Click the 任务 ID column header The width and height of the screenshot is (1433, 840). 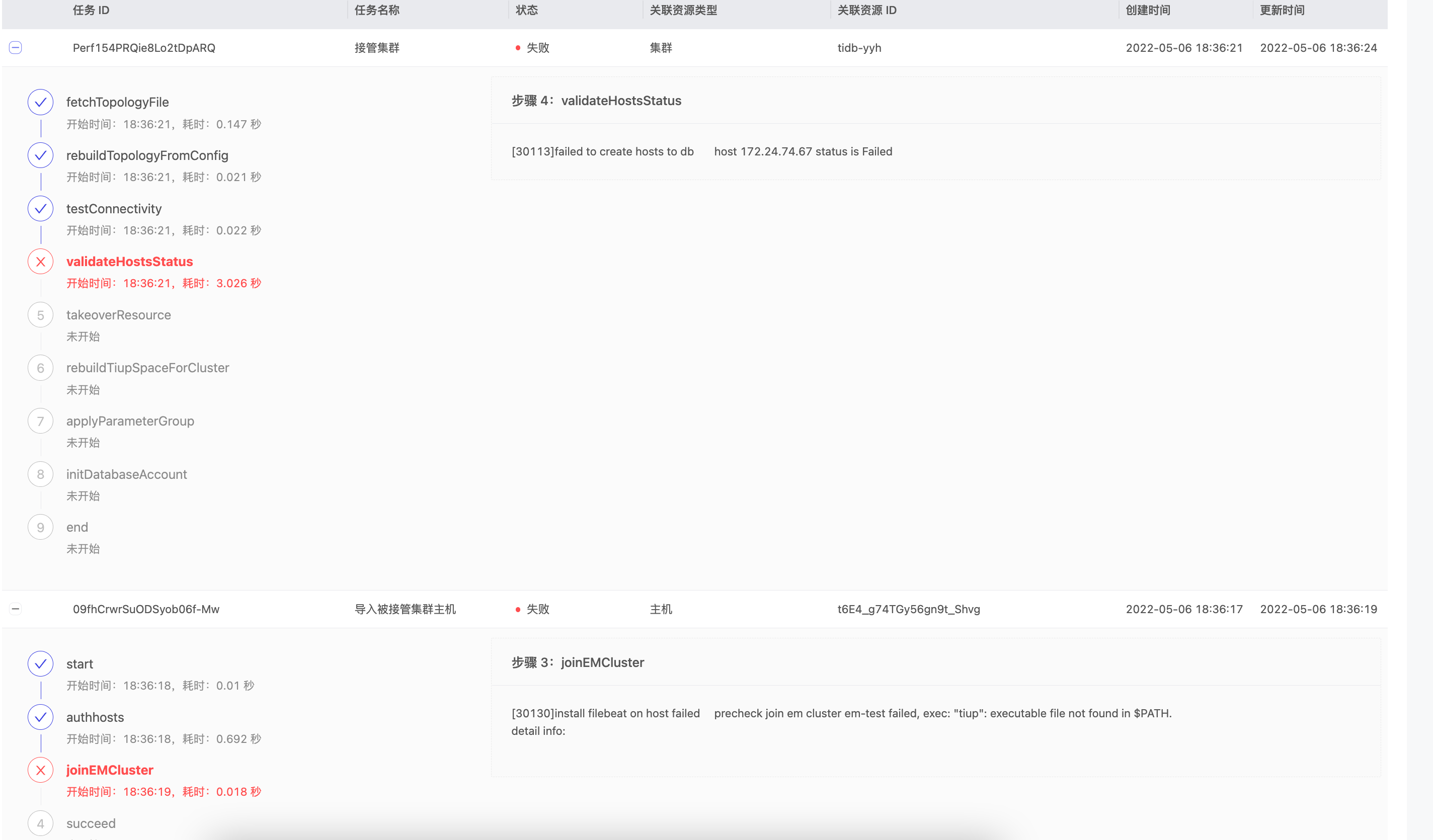[91, 10]
